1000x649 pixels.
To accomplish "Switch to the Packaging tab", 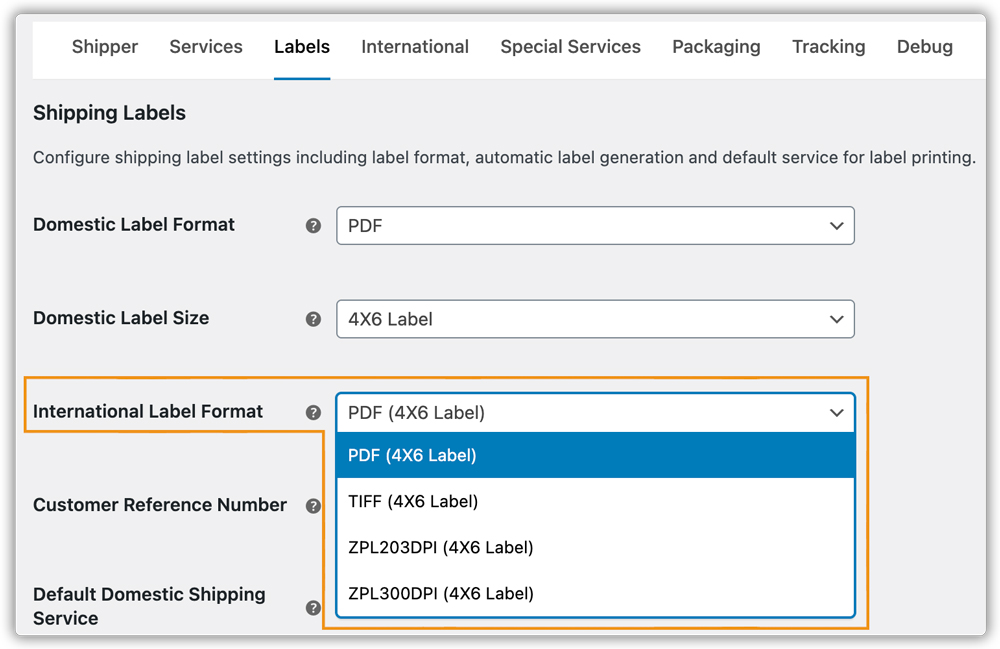I will click(x=716, y=47).
